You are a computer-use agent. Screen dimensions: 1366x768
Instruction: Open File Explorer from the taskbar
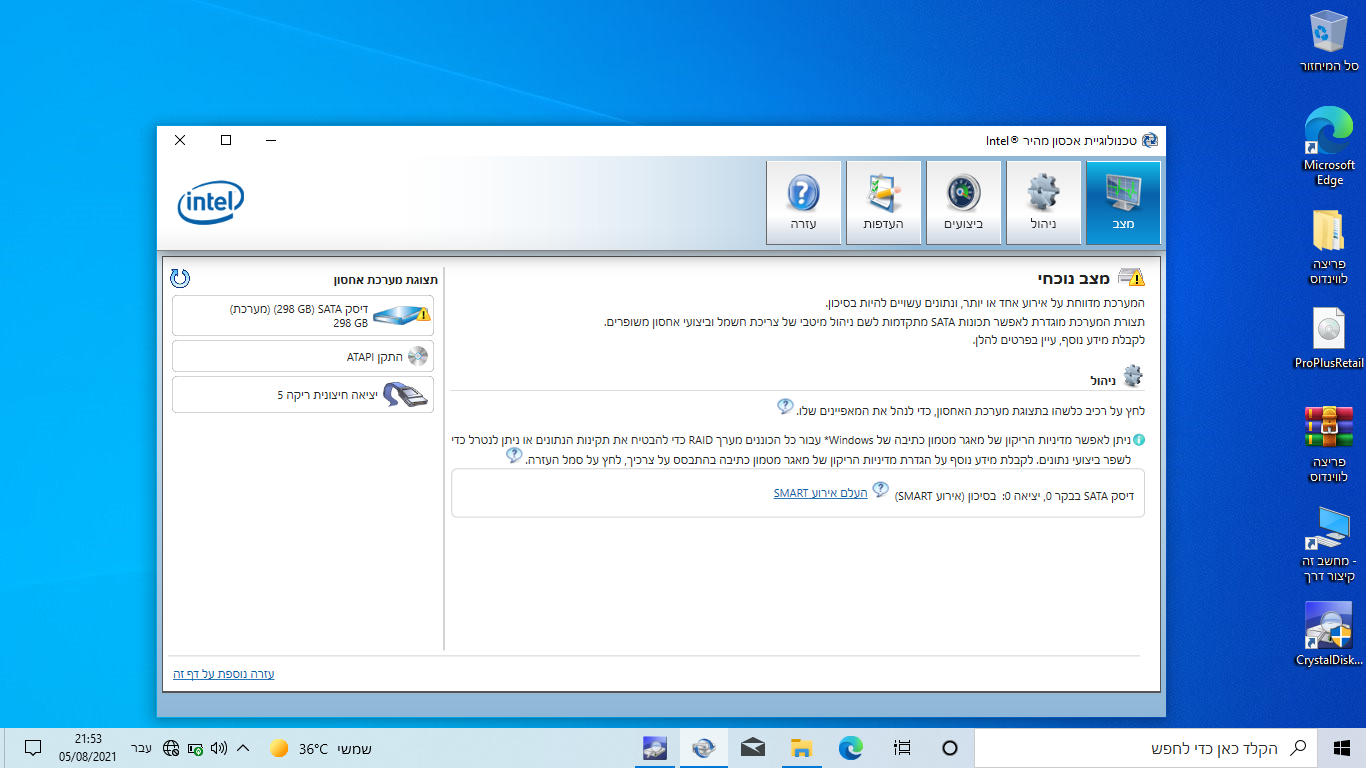801,748
